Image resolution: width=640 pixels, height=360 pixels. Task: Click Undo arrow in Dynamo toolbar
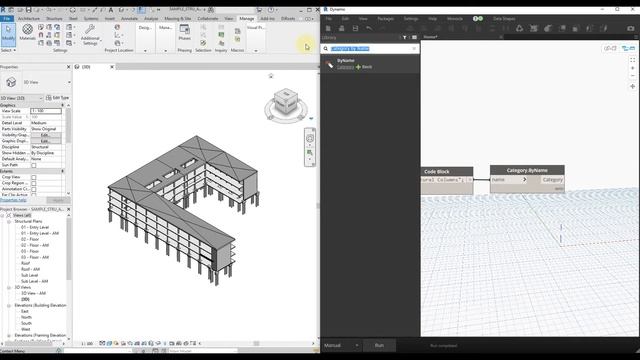tap(369, 28)
